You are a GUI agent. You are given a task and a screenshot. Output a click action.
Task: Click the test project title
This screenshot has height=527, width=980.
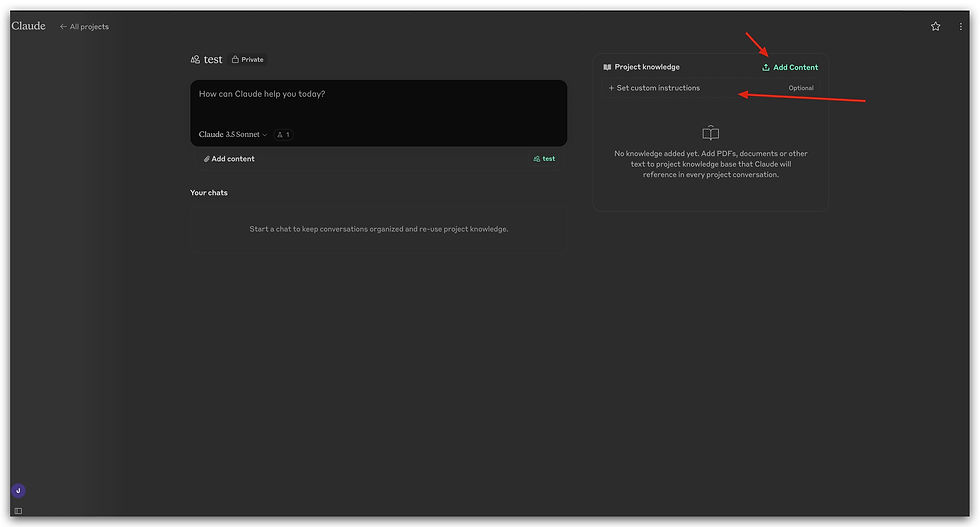pyautogui.click(x=212, y=59)
